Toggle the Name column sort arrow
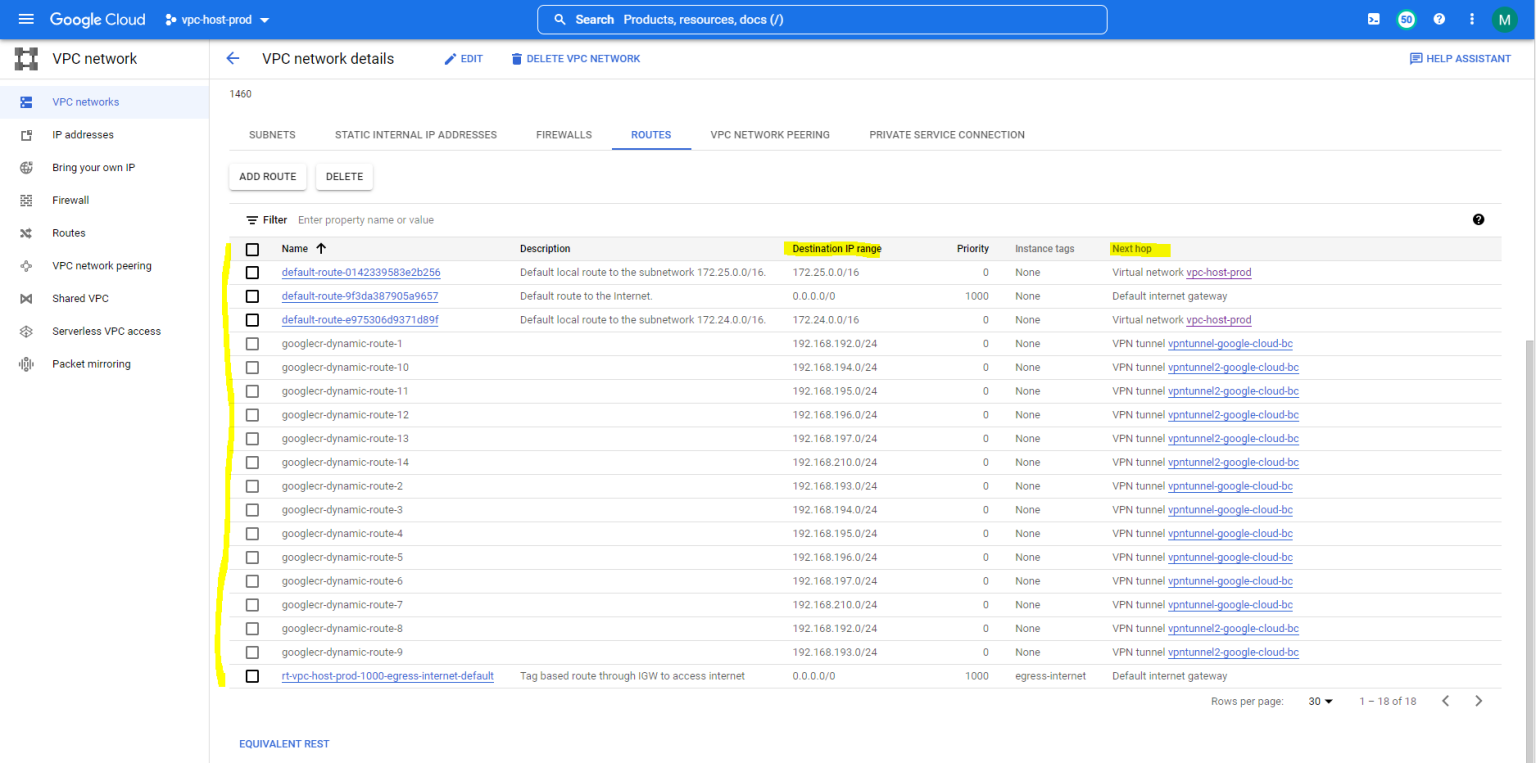 [321, 248]
